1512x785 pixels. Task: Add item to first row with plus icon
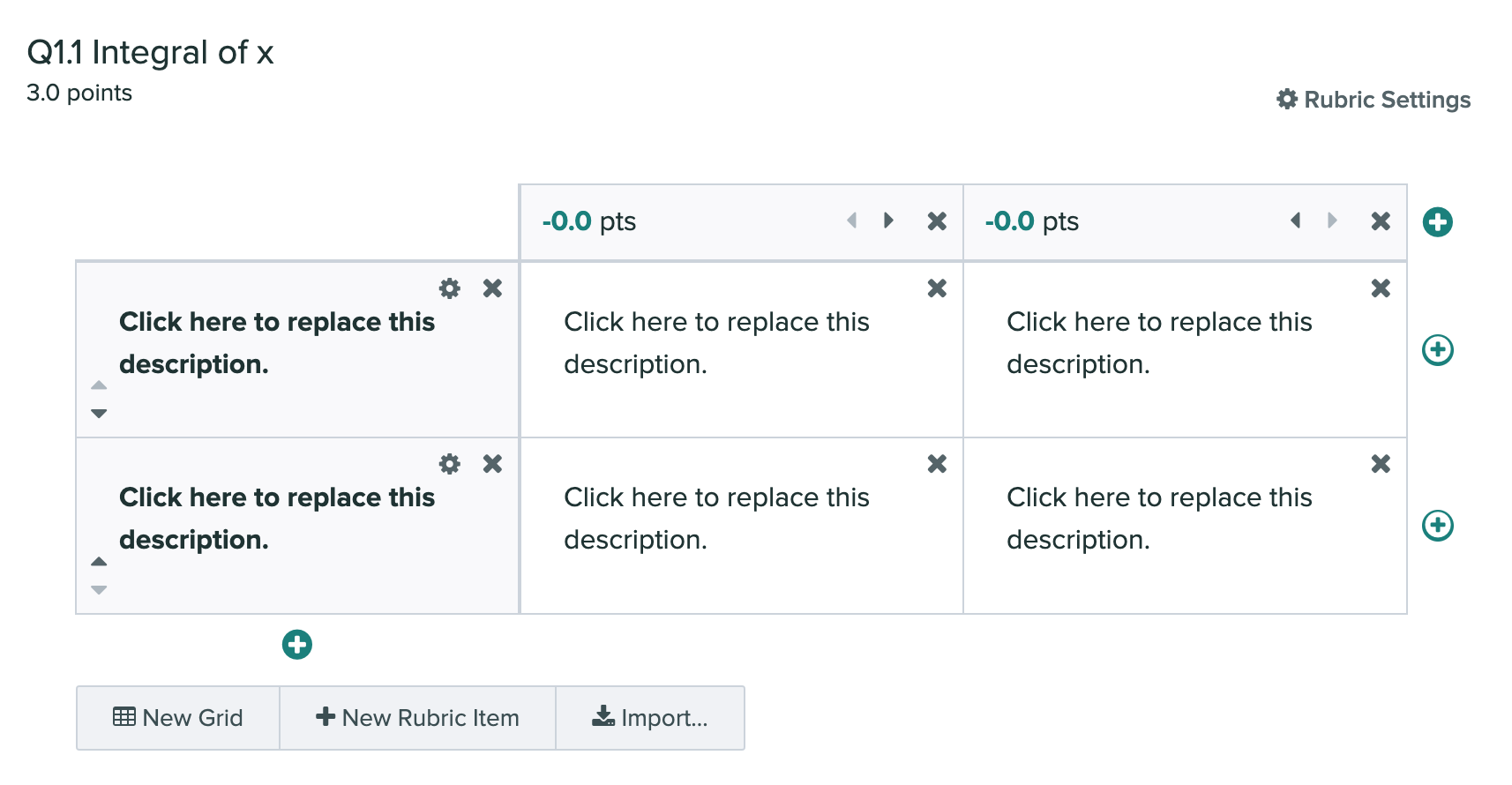point(1438,350)
